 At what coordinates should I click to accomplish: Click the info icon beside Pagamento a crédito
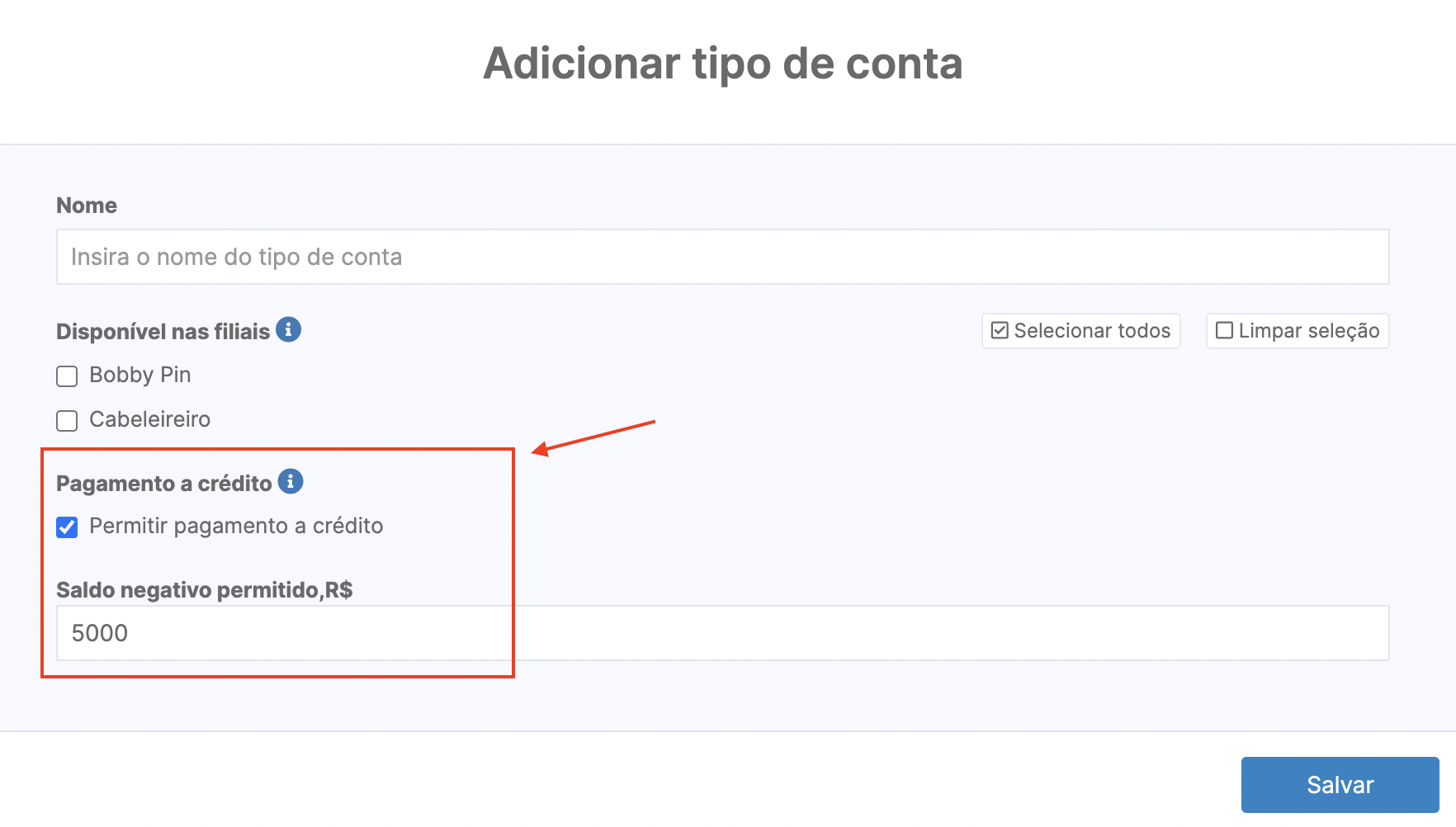click(291, 481)
